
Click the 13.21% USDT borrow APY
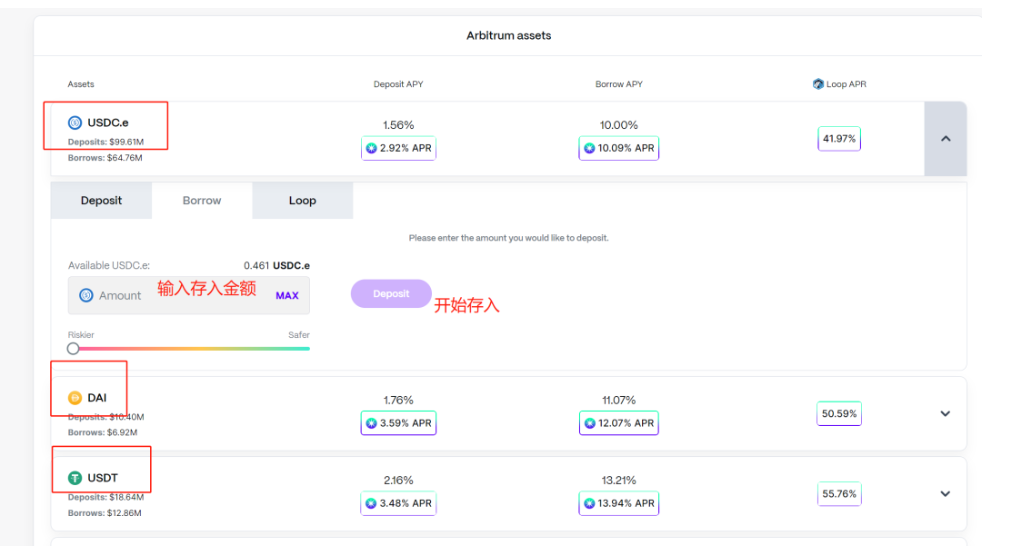tap(619, 480)
